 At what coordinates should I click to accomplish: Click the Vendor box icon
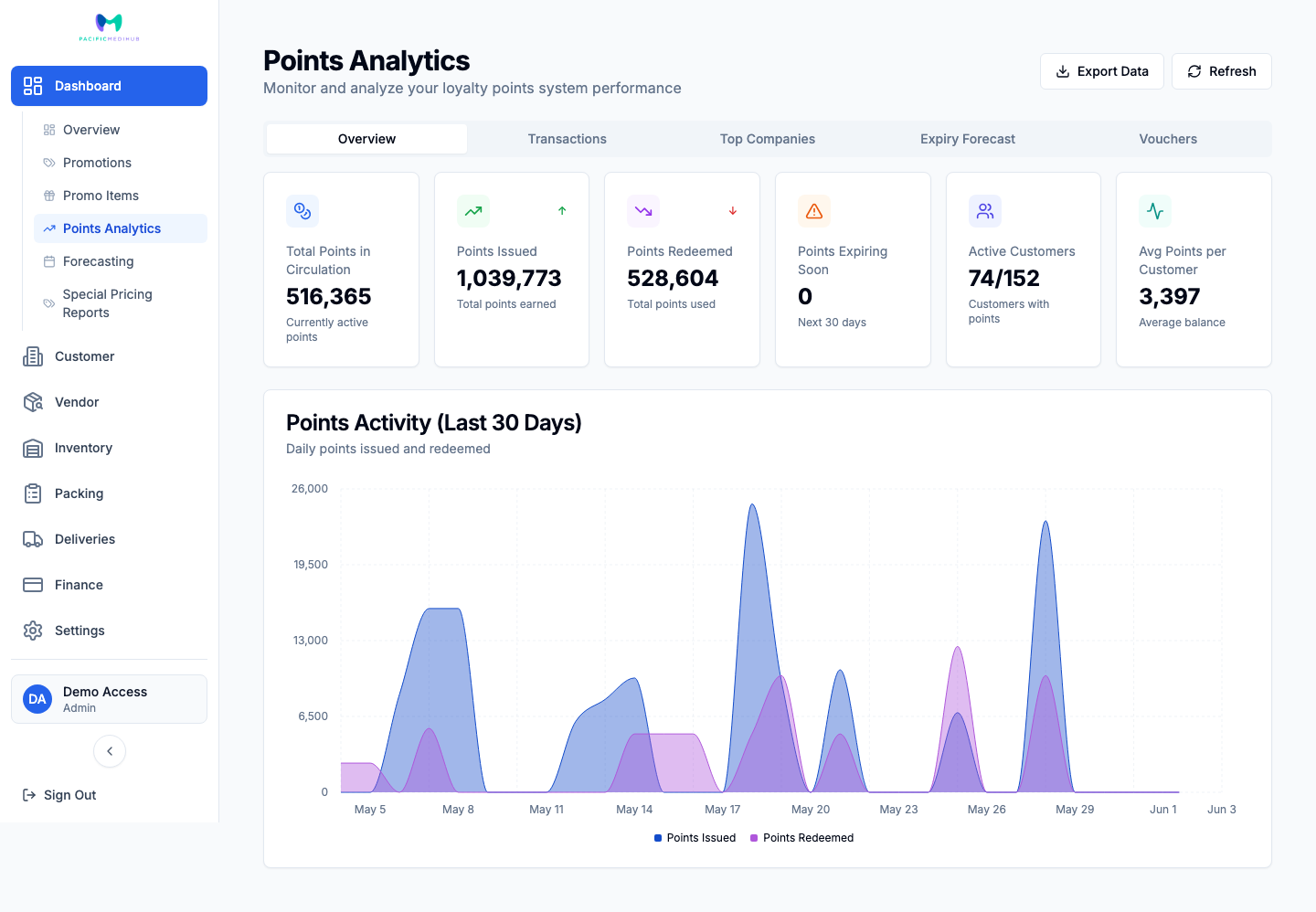33,402
